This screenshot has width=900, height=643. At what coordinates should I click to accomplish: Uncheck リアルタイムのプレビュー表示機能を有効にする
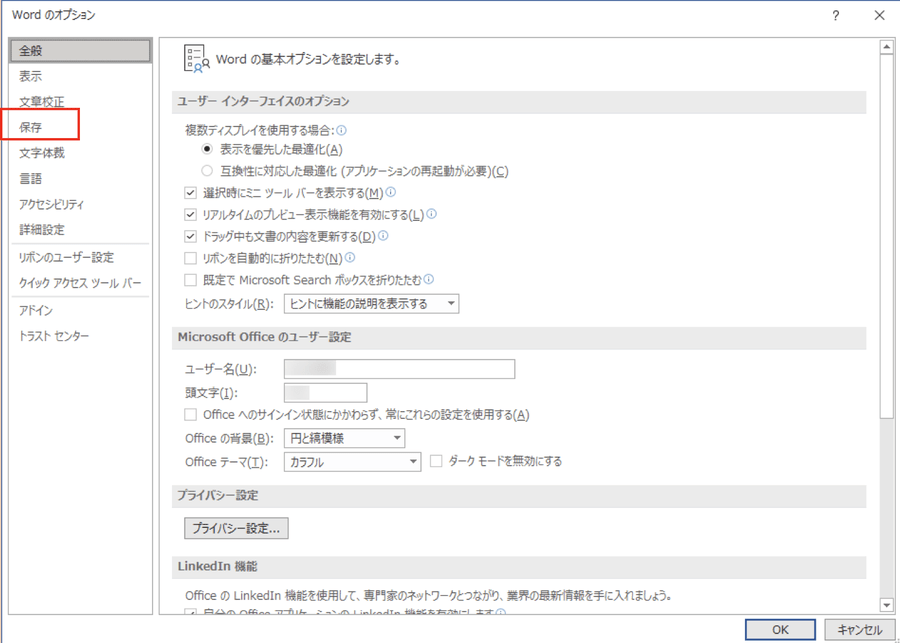point(191,215)
